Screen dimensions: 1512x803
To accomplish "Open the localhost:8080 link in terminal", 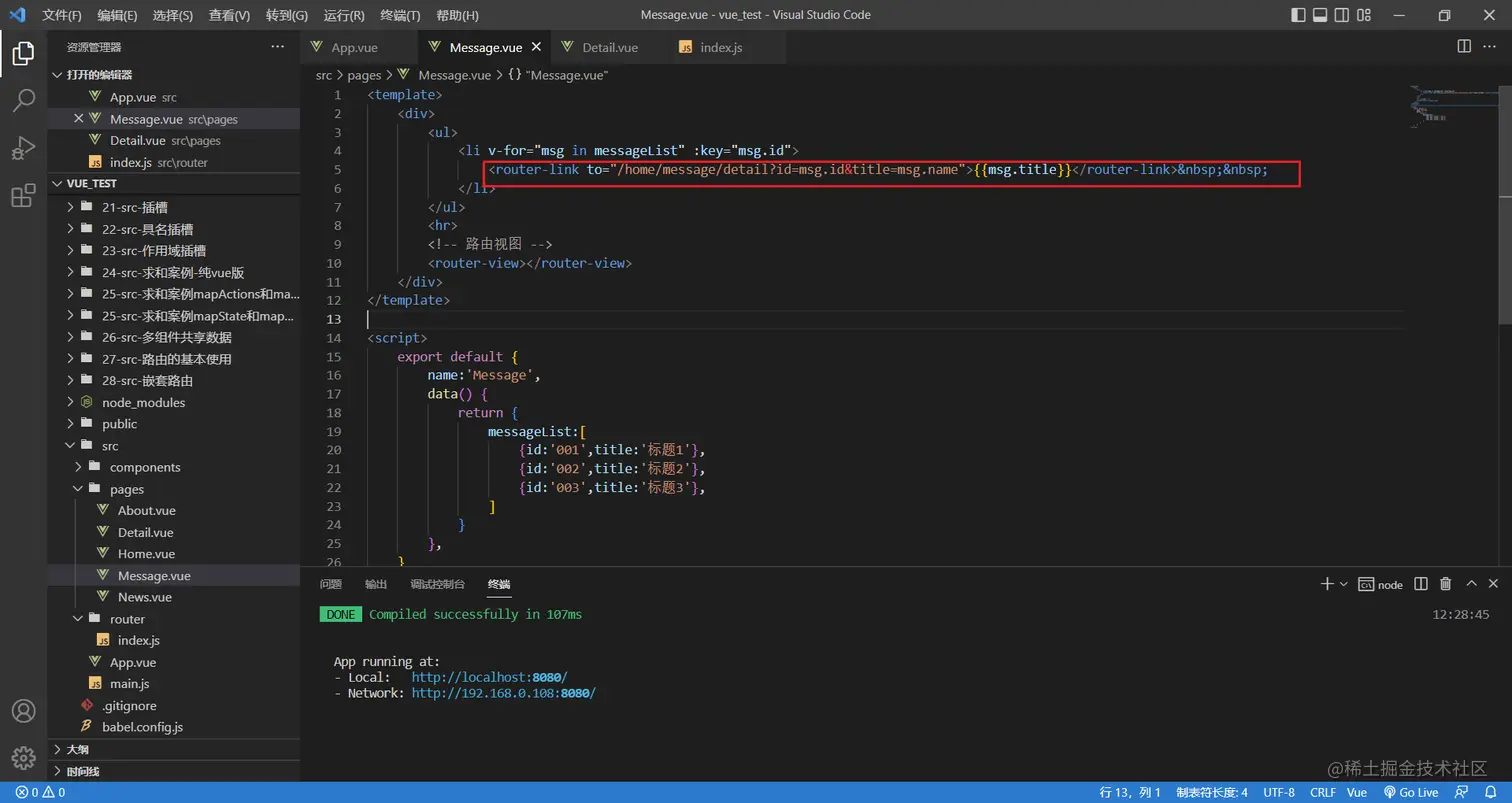I will [489, 677].
